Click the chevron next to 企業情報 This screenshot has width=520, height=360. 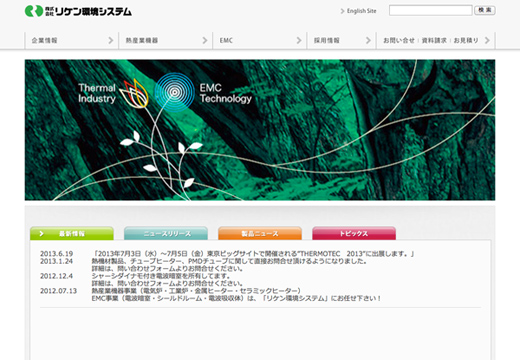point(111,40)
